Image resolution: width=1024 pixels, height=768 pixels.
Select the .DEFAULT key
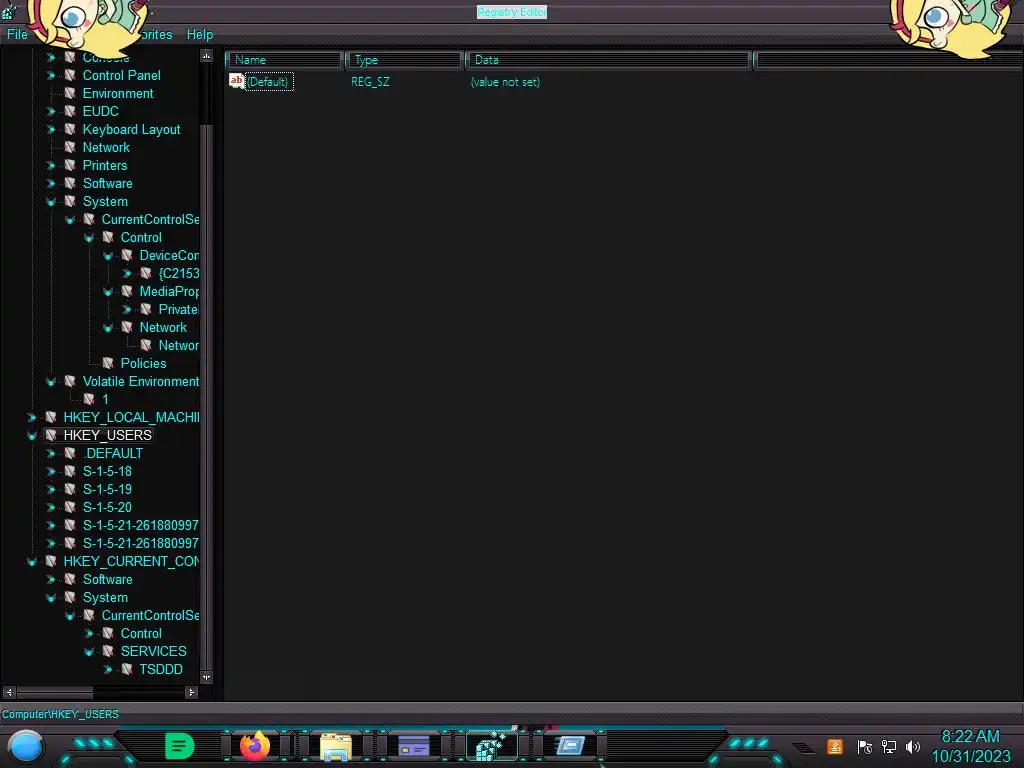[x=112, y=453]
